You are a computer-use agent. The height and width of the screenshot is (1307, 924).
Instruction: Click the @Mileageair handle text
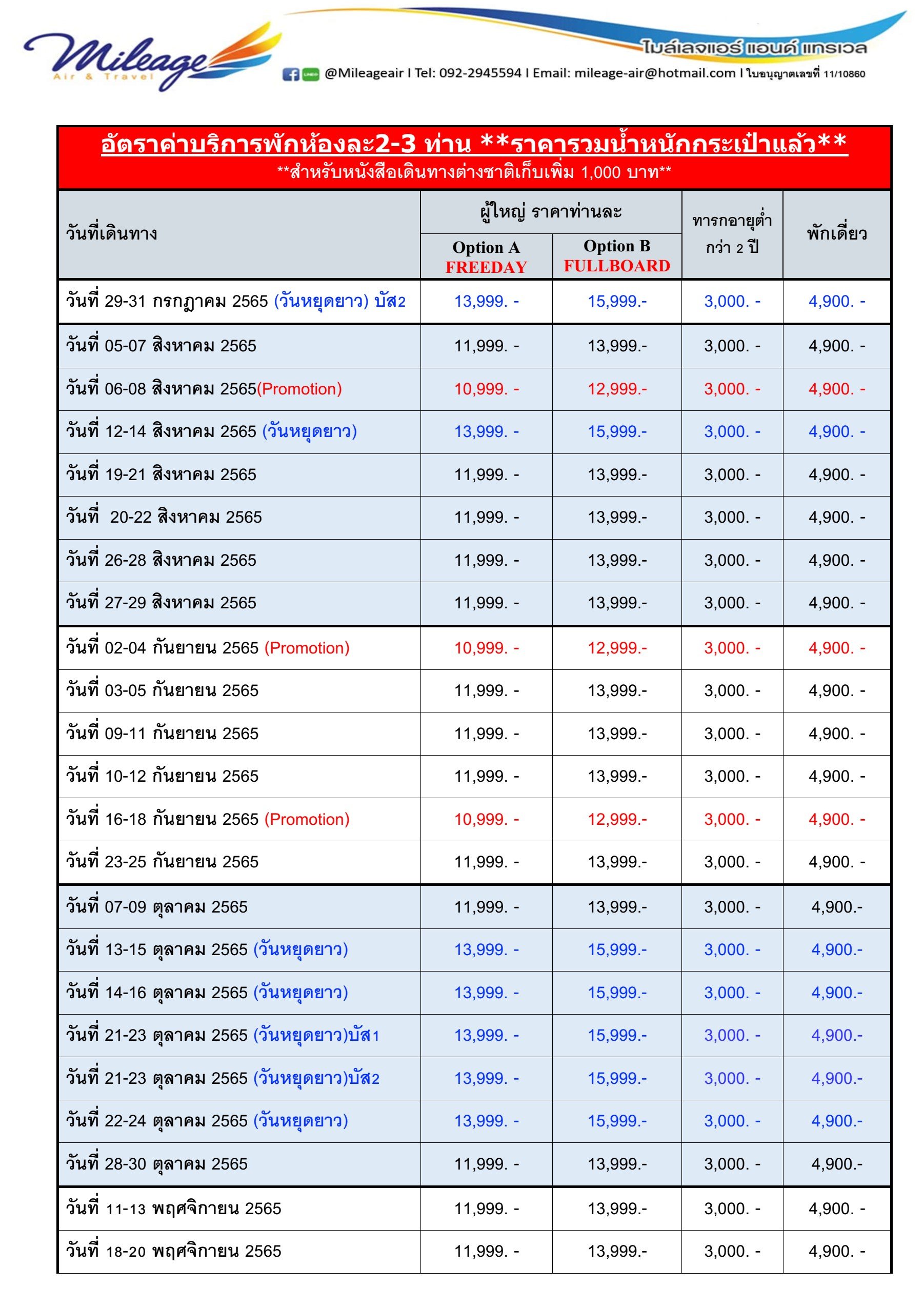coord(364,73)
